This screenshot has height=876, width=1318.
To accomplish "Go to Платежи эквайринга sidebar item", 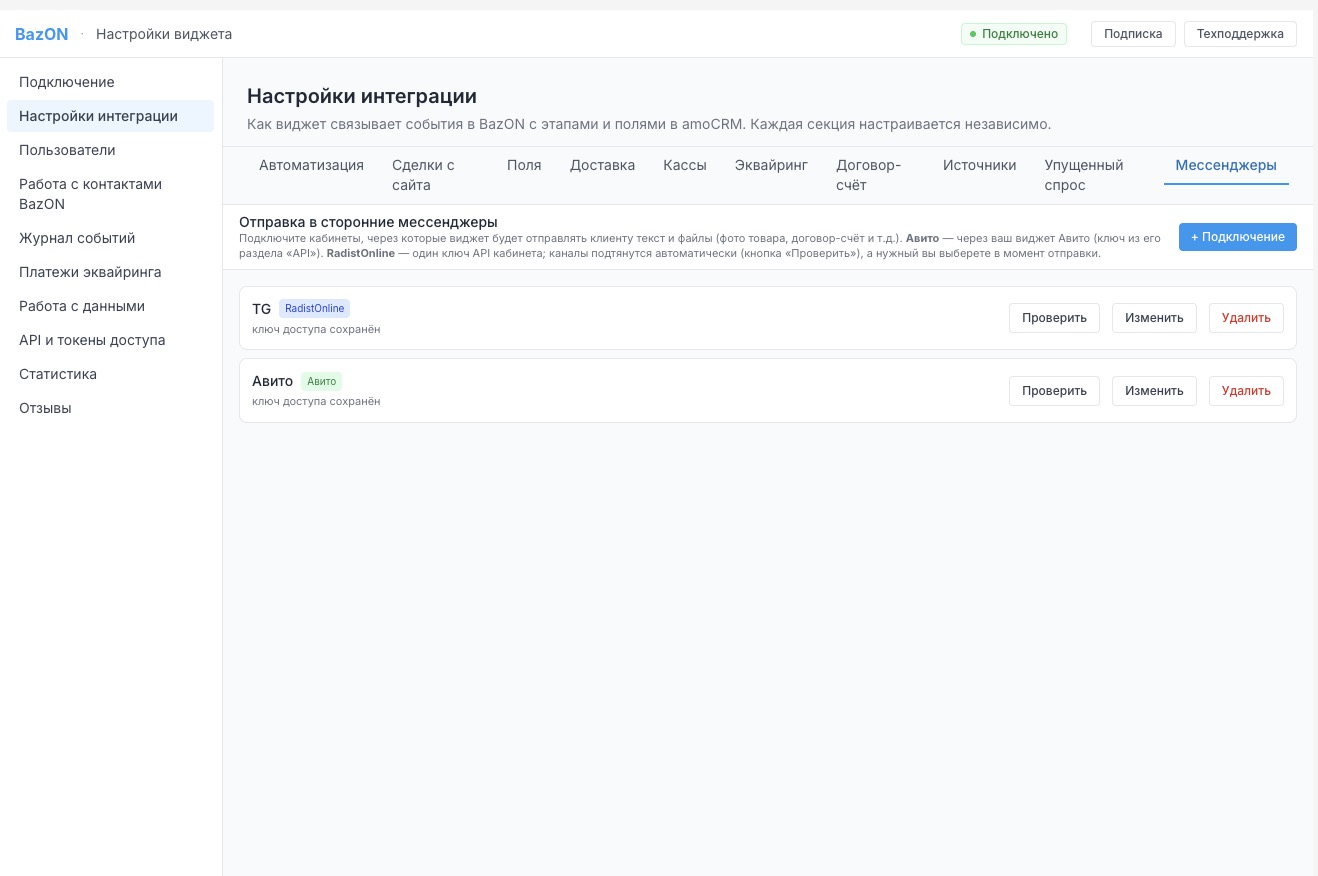I will pos(110,272).
